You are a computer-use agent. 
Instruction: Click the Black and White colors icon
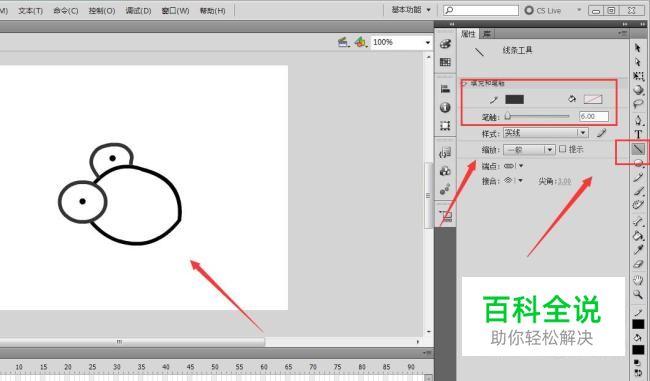pyautogui.click(x=637, y=363)
